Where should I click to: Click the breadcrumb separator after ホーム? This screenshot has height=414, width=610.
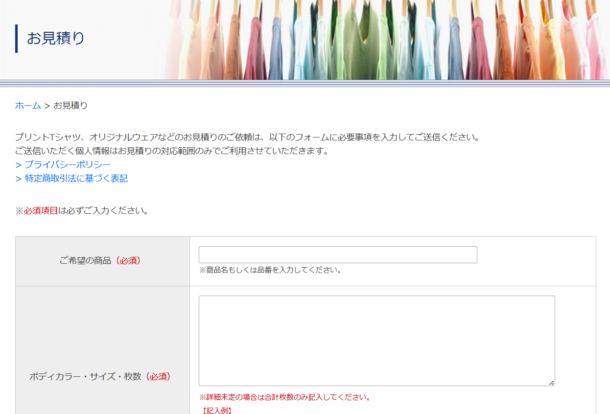pyautogui.click(x=47, y=105)
